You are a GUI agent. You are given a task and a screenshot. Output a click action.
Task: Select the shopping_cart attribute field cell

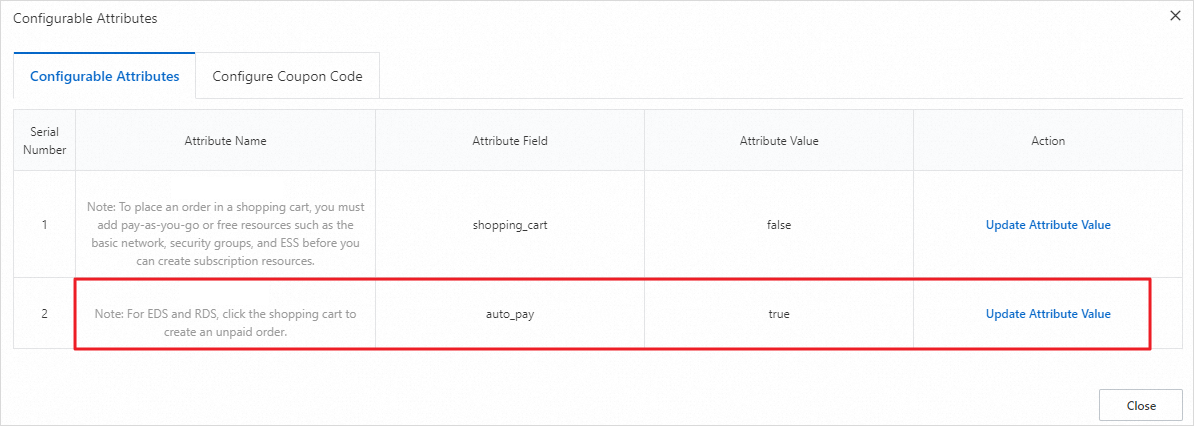[x=510, y=225]
